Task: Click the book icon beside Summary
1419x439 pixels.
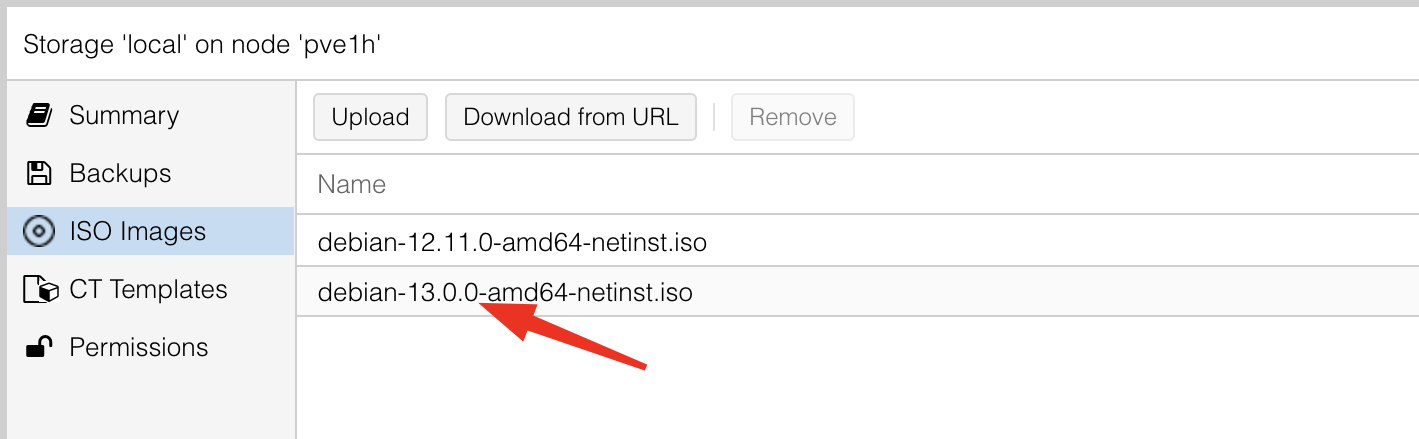Action: pyautogui.click(x=39, y=115)
